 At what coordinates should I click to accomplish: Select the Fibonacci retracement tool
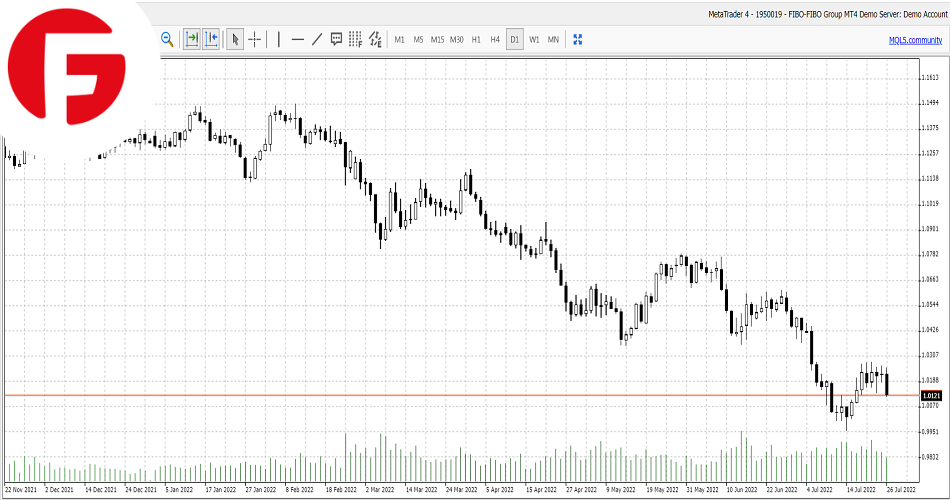coord(355,39)
